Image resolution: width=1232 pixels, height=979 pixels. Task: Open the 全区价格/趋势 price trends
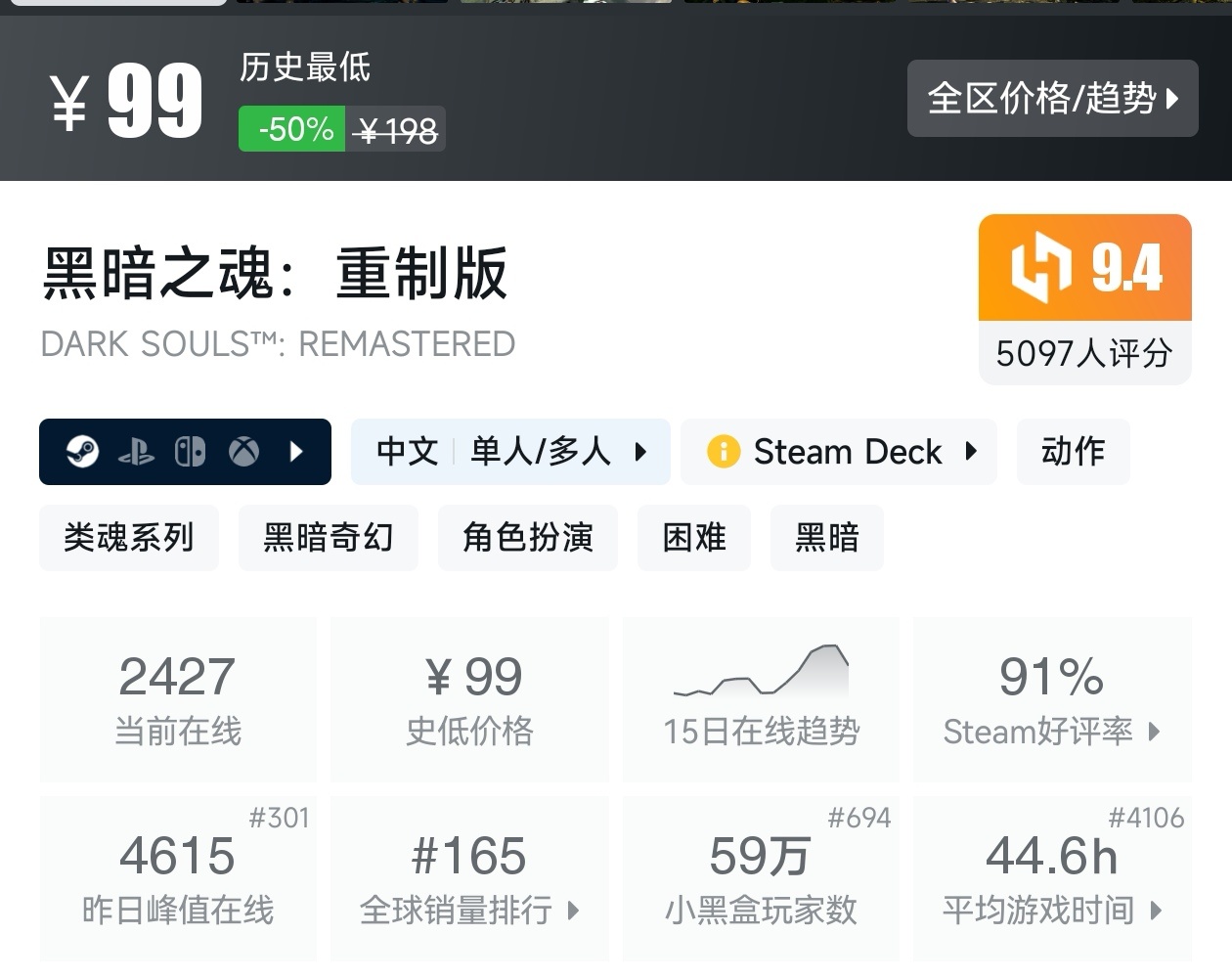pyautogui.click(x=1052, y=98)
